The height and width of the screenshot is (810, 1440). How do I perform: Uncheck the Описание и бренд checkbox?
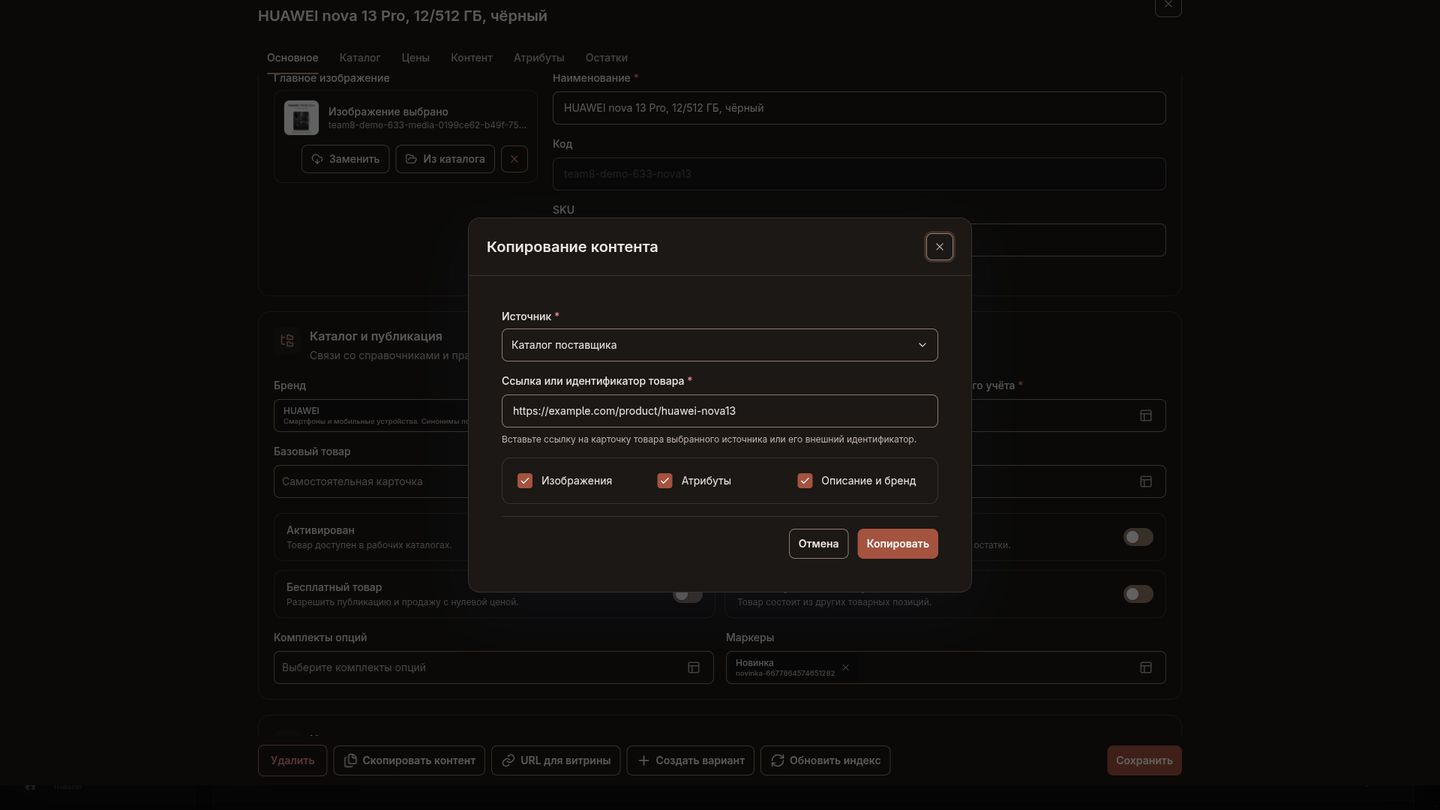[x=805, y=481]
